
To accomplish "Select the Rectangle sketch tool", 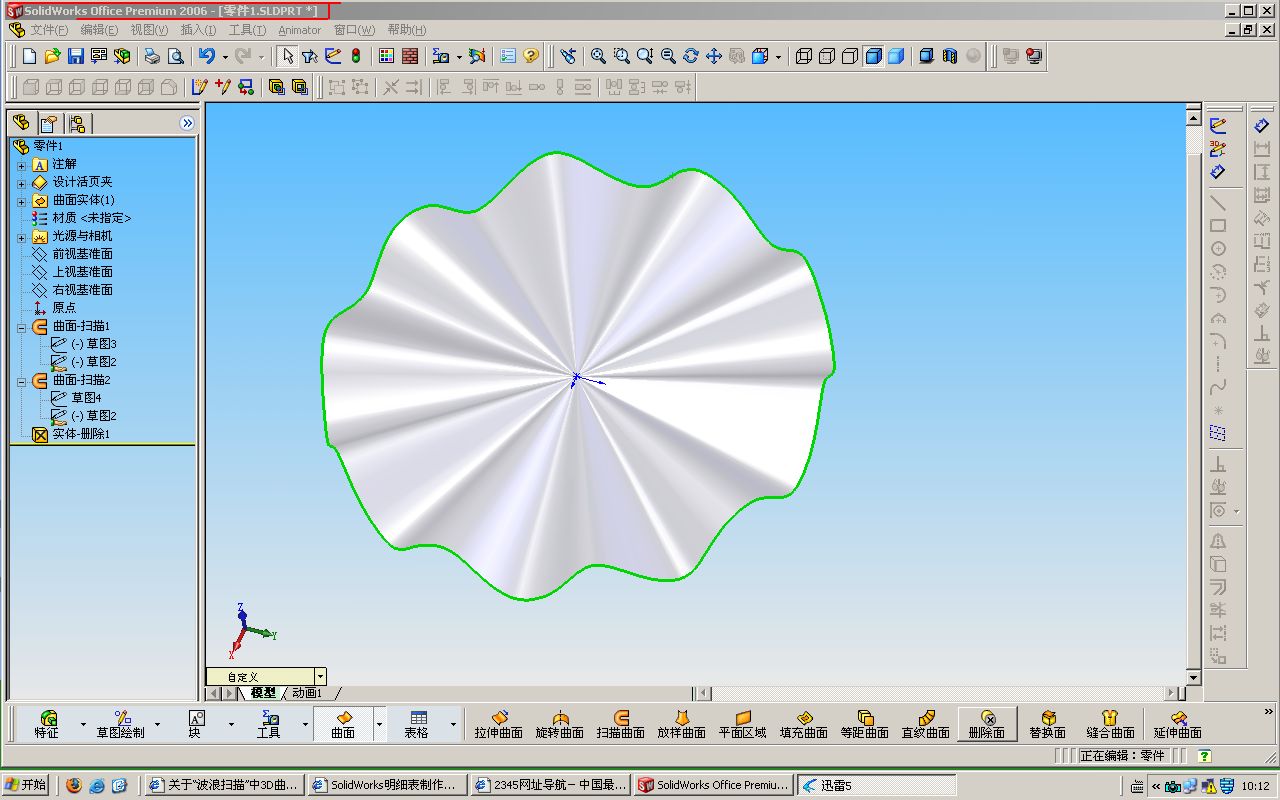I will (x=1218, y=226).
